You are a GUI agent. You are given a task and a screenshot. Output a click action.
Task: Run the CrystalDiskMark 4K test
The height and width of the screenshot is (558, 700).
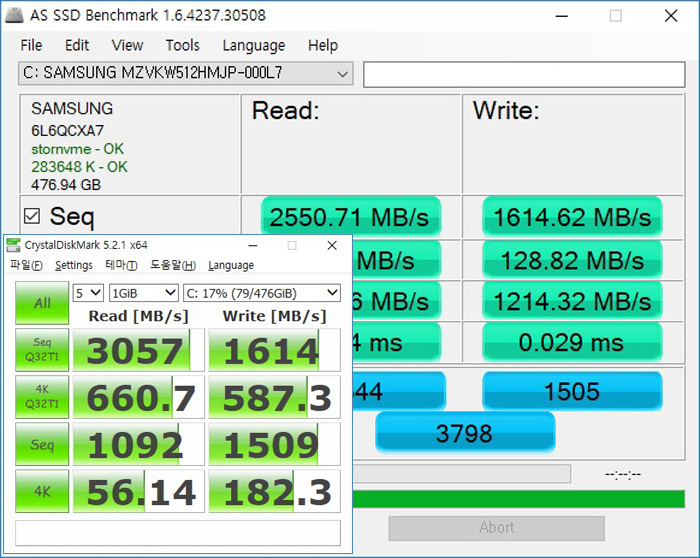tap(42, 491)
